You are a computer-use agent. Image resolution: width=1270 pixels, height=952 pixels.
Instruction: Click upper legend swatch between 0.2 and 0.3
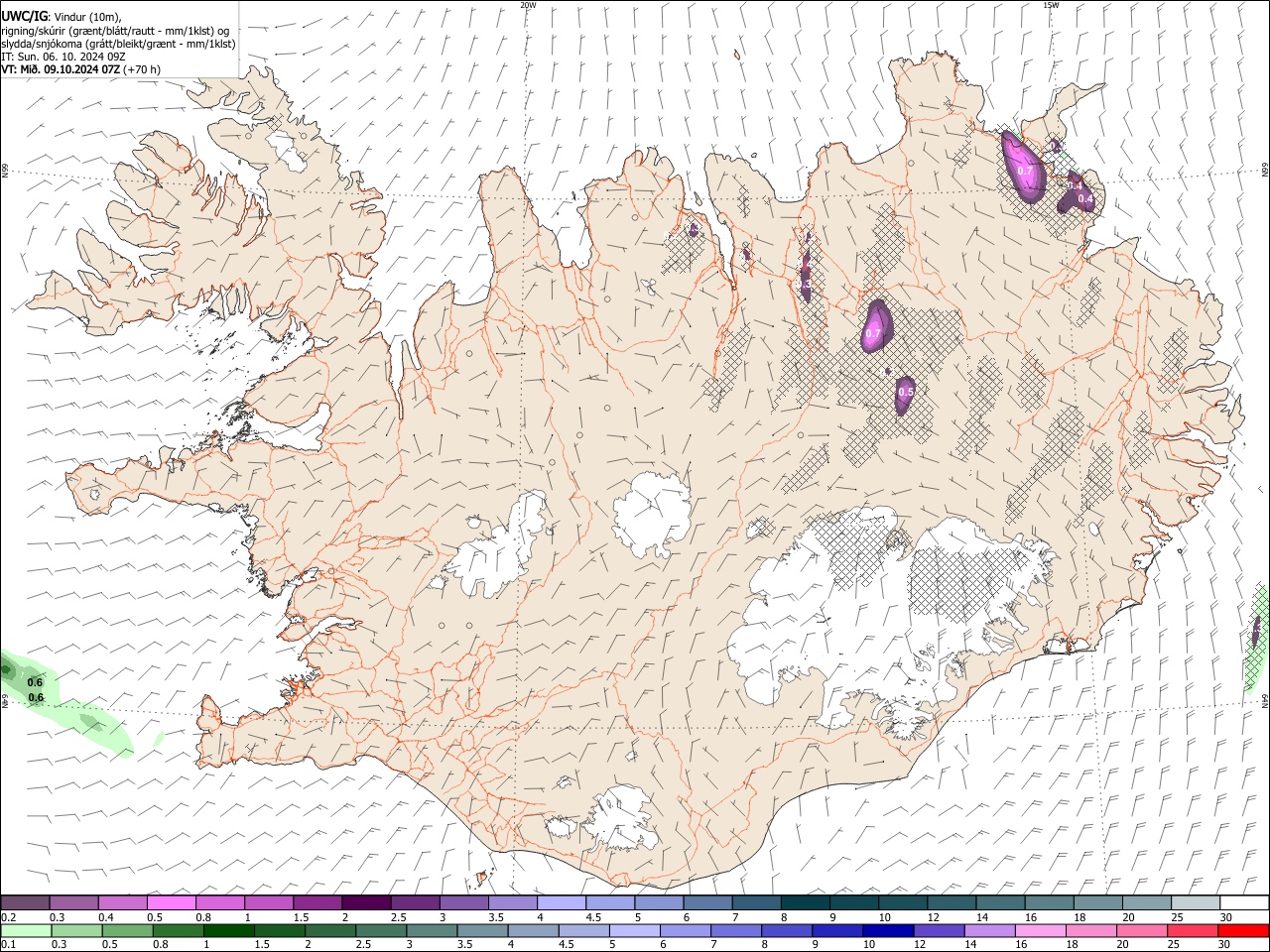coord(25,902)
